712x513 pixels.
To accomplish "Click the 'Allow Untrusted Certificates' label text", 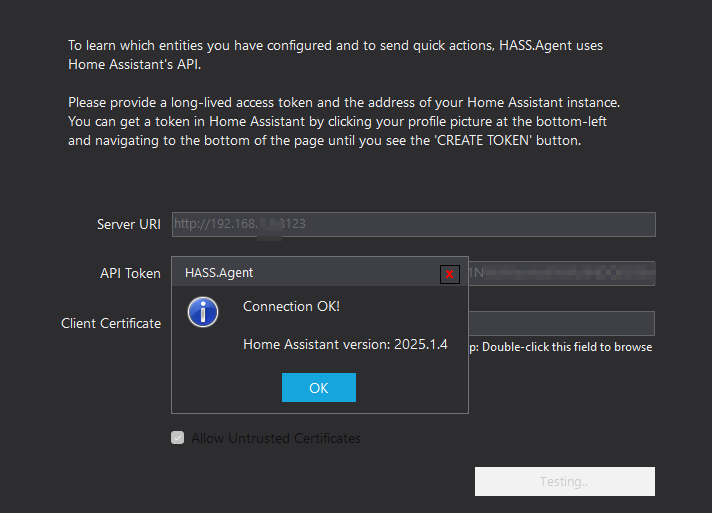I will pyautogui.click(x=276, y=438).
